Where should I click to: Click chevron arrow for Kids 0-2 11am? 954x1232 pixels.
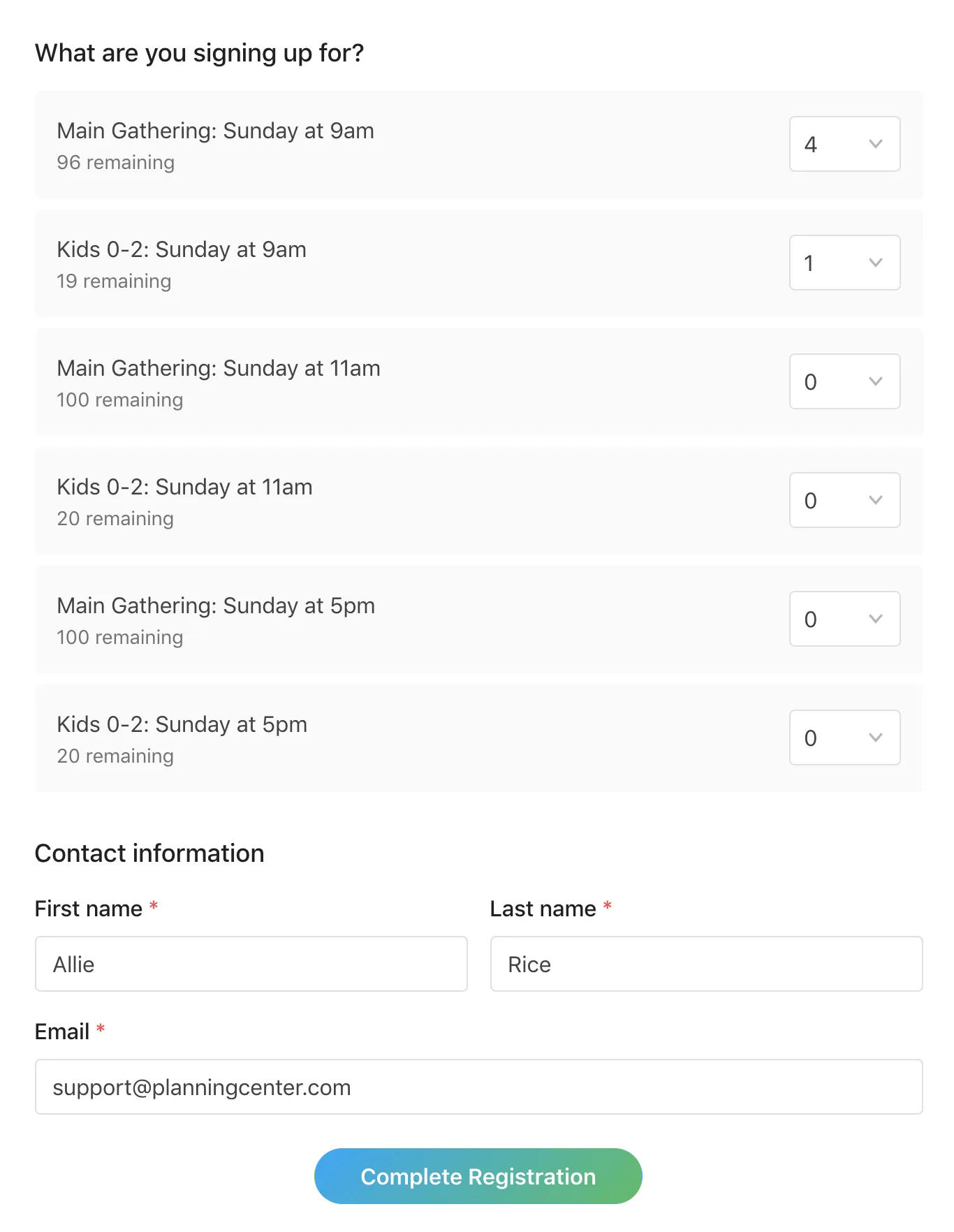click(x=875, y=500)
